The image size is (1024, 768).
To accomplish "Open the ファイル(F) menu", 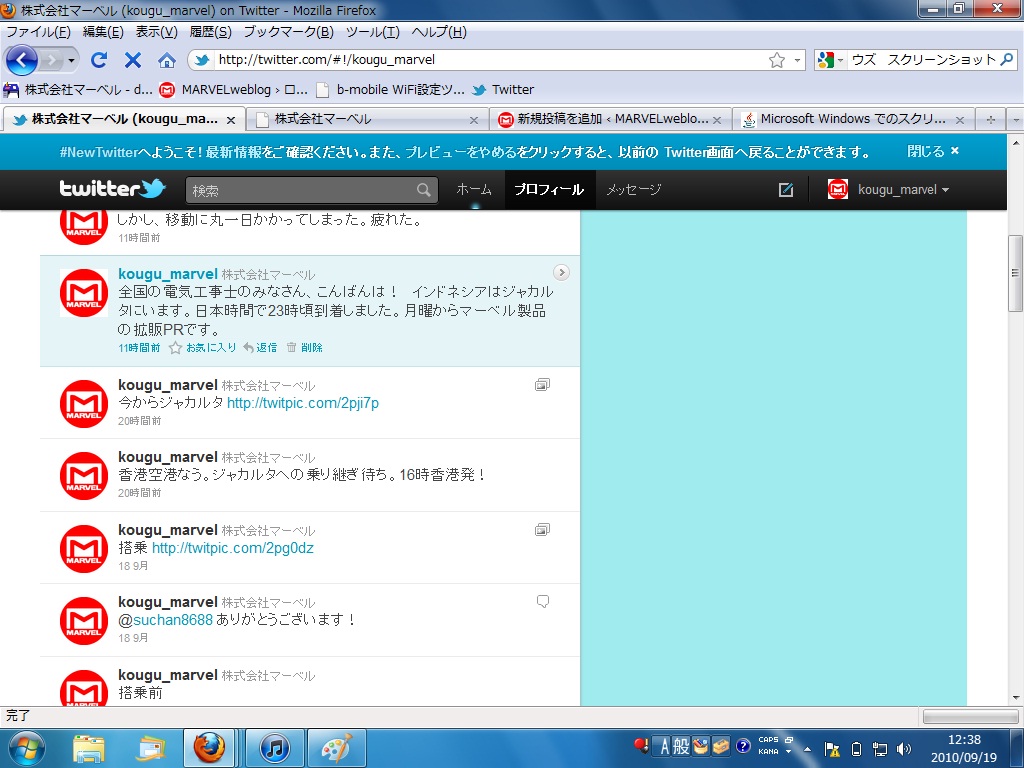I will (x=38, y=32).
